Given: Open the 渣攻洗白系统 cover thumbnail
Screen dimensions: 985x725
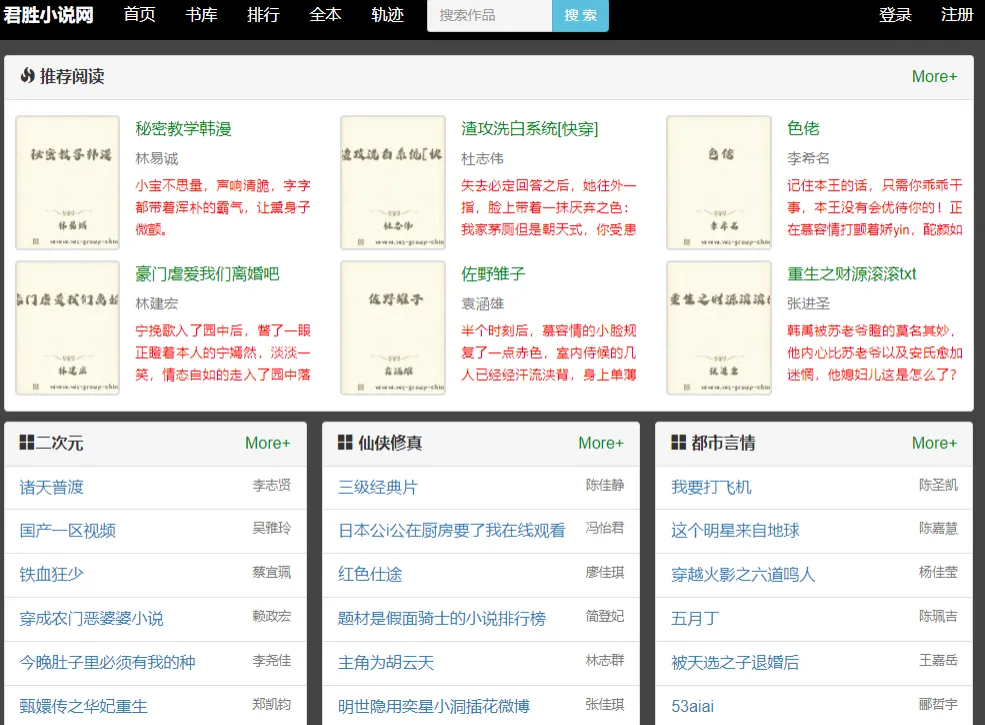Looking at the screenshot, I should click(x=393, y=182).
